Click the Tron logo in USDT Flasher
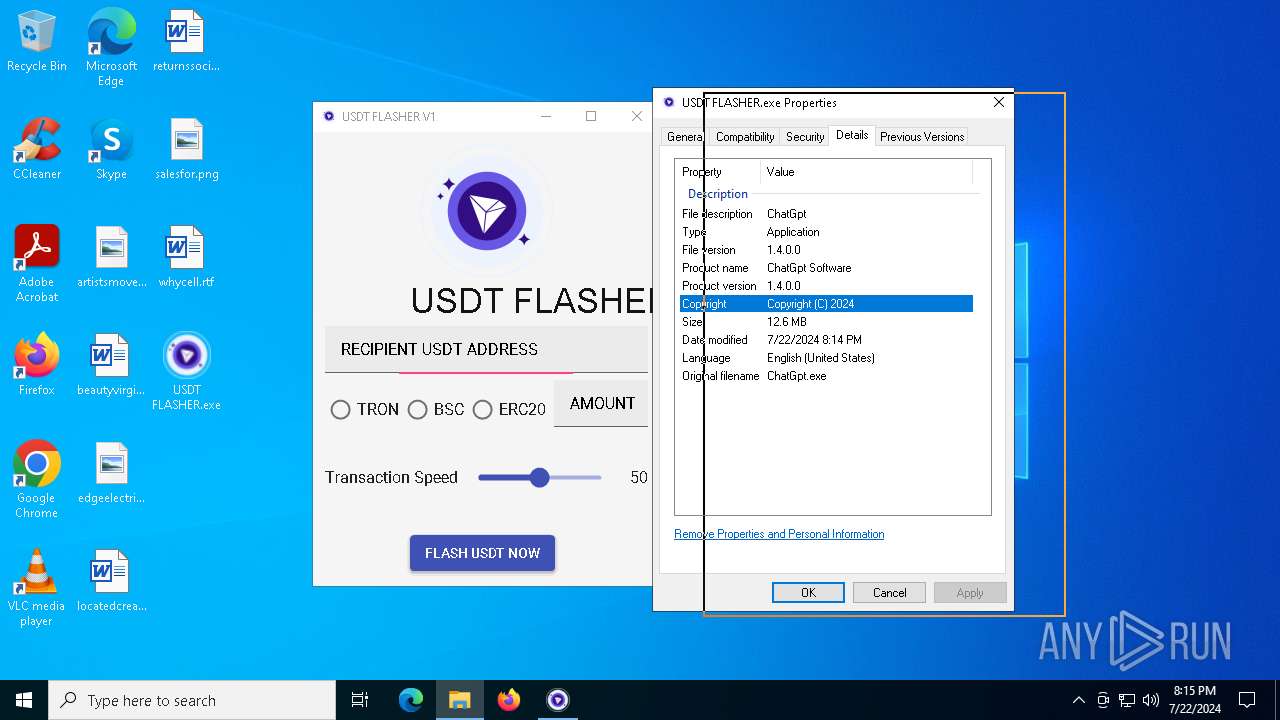 487,211
